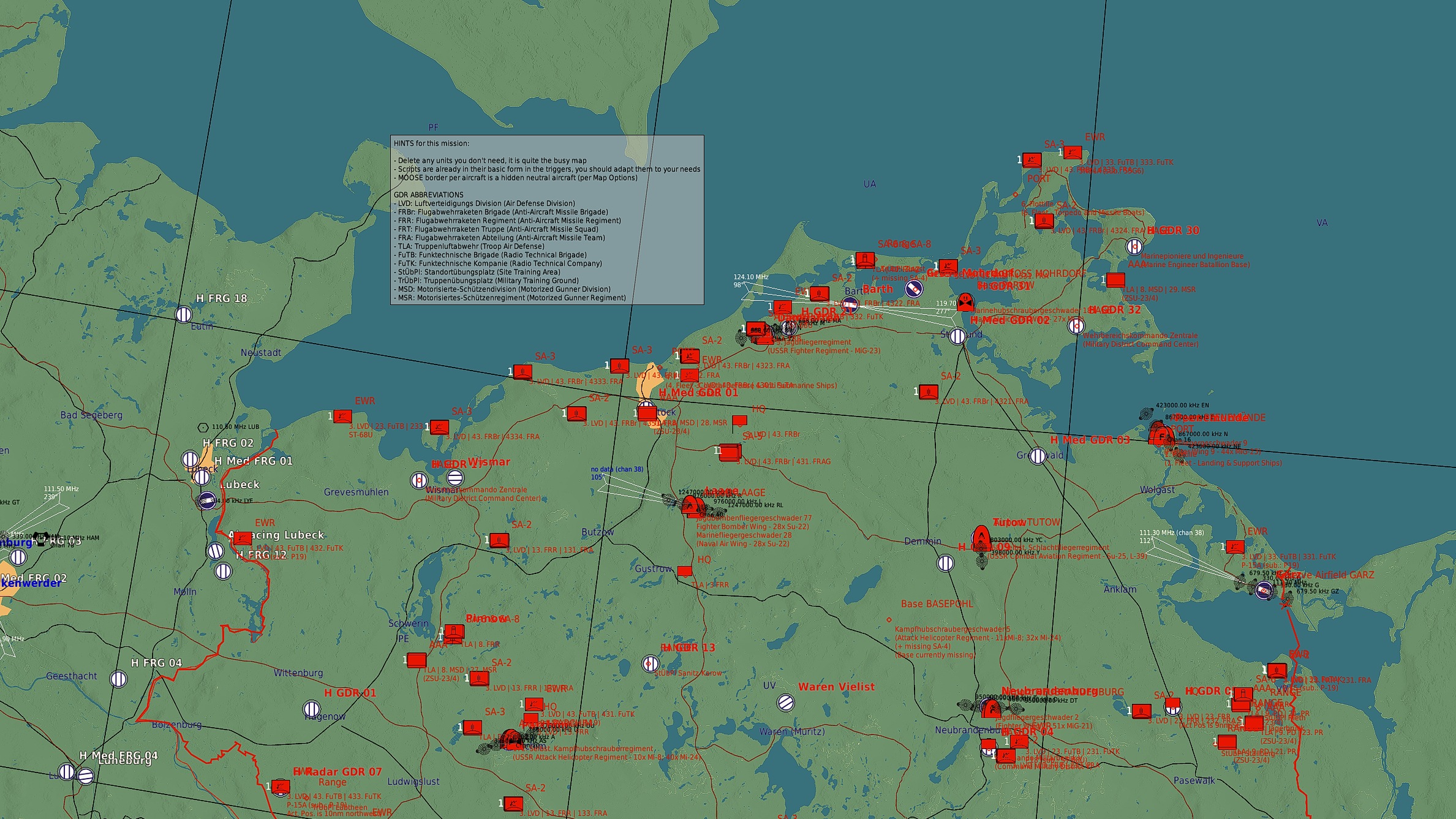1456x819 pixels.
Task: Click the Hagenow helipad icon
Action: tap(312, 709)
